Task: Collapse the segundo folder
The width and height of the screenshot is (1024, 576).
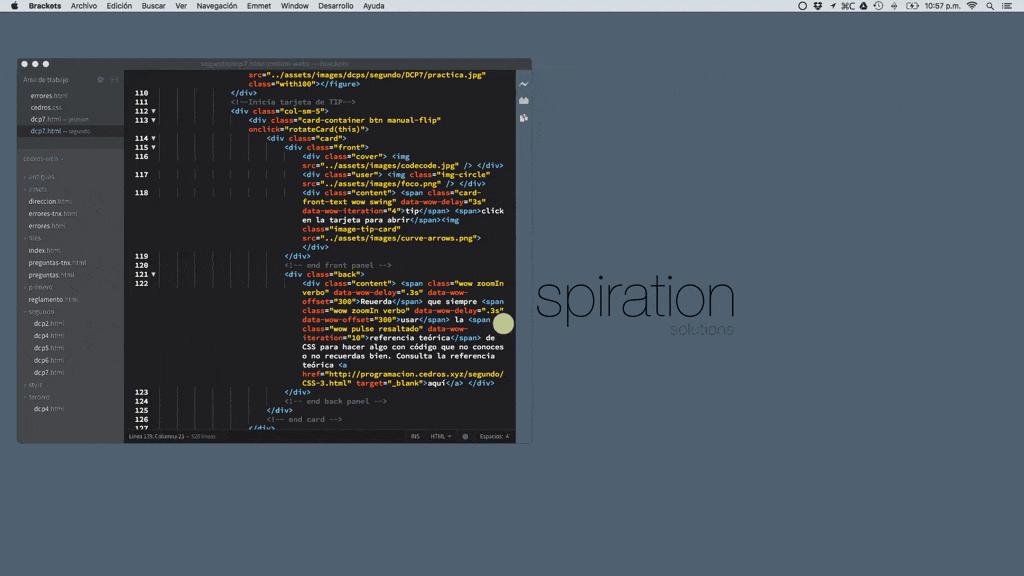Action: click(40, 311)
